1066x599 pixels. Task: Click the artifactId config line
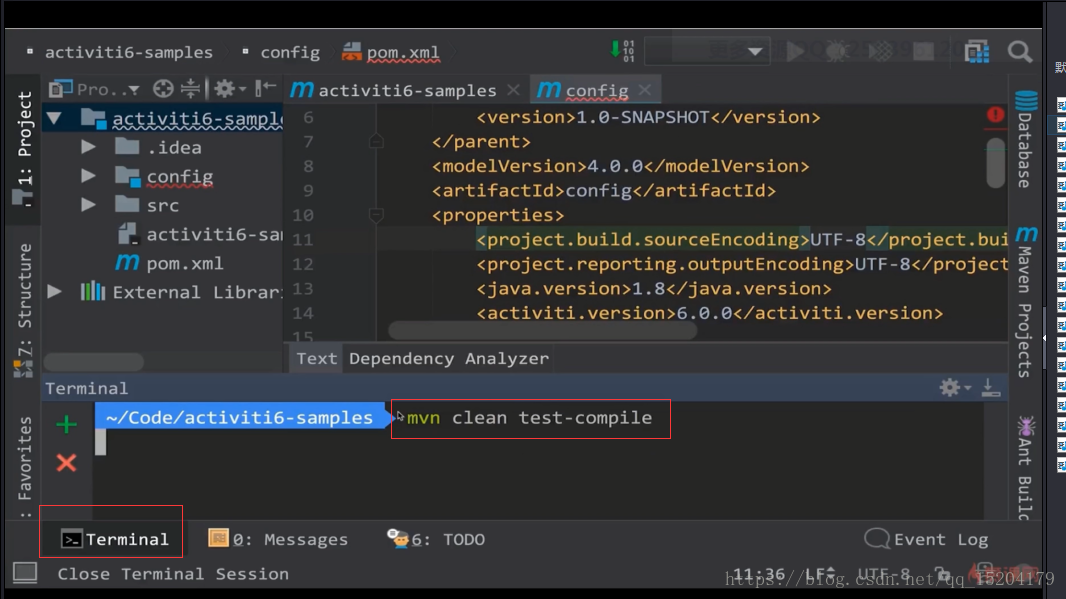click(604, 190)
